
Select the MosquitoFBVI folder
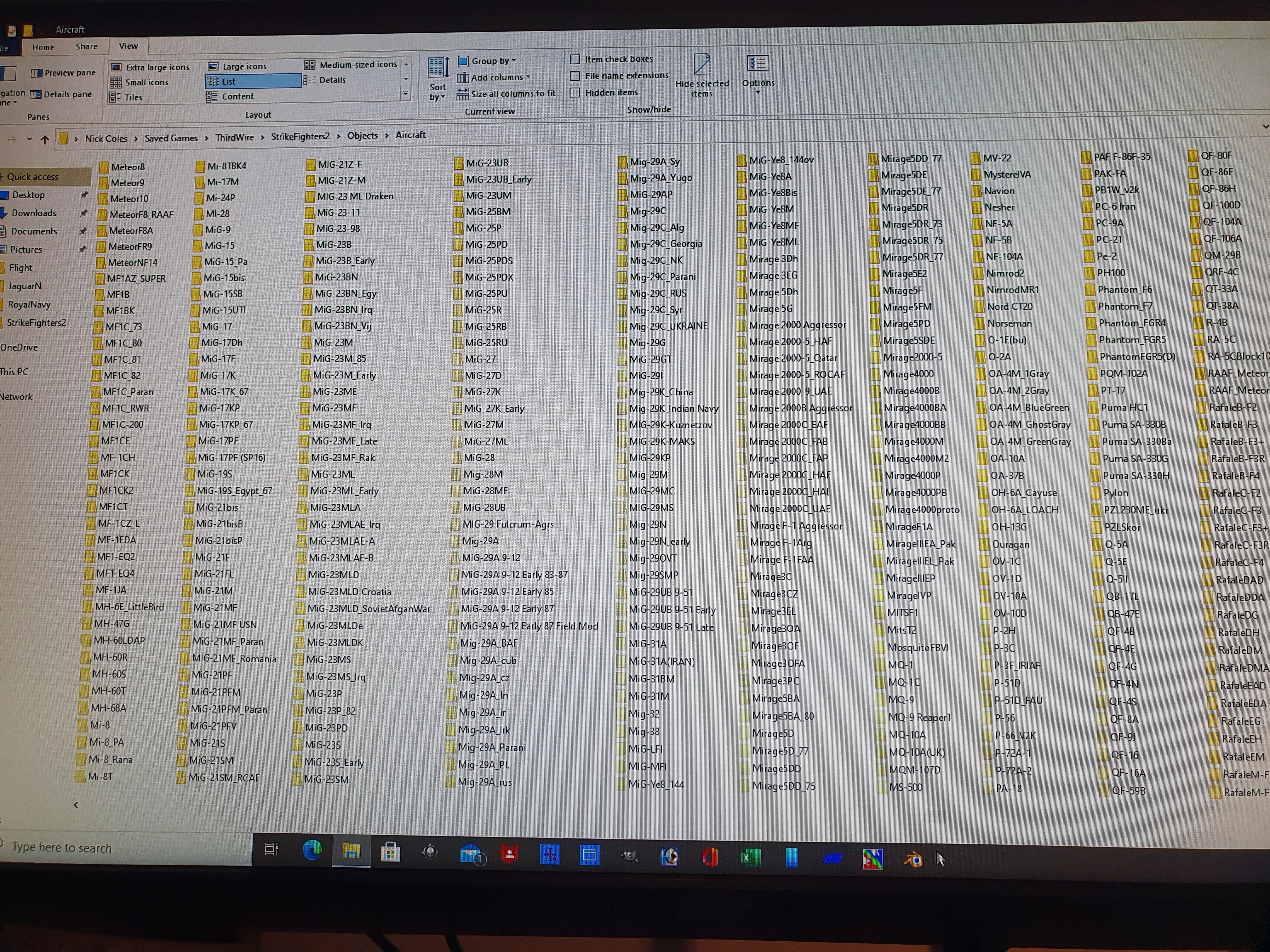pyautogui.click(x=912, y=647)
